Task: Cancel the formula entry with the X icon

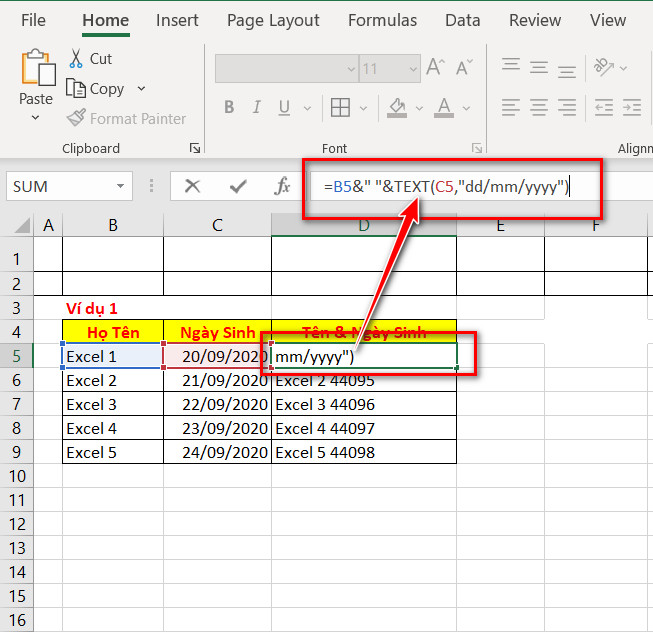Action: tap(192, 186)
